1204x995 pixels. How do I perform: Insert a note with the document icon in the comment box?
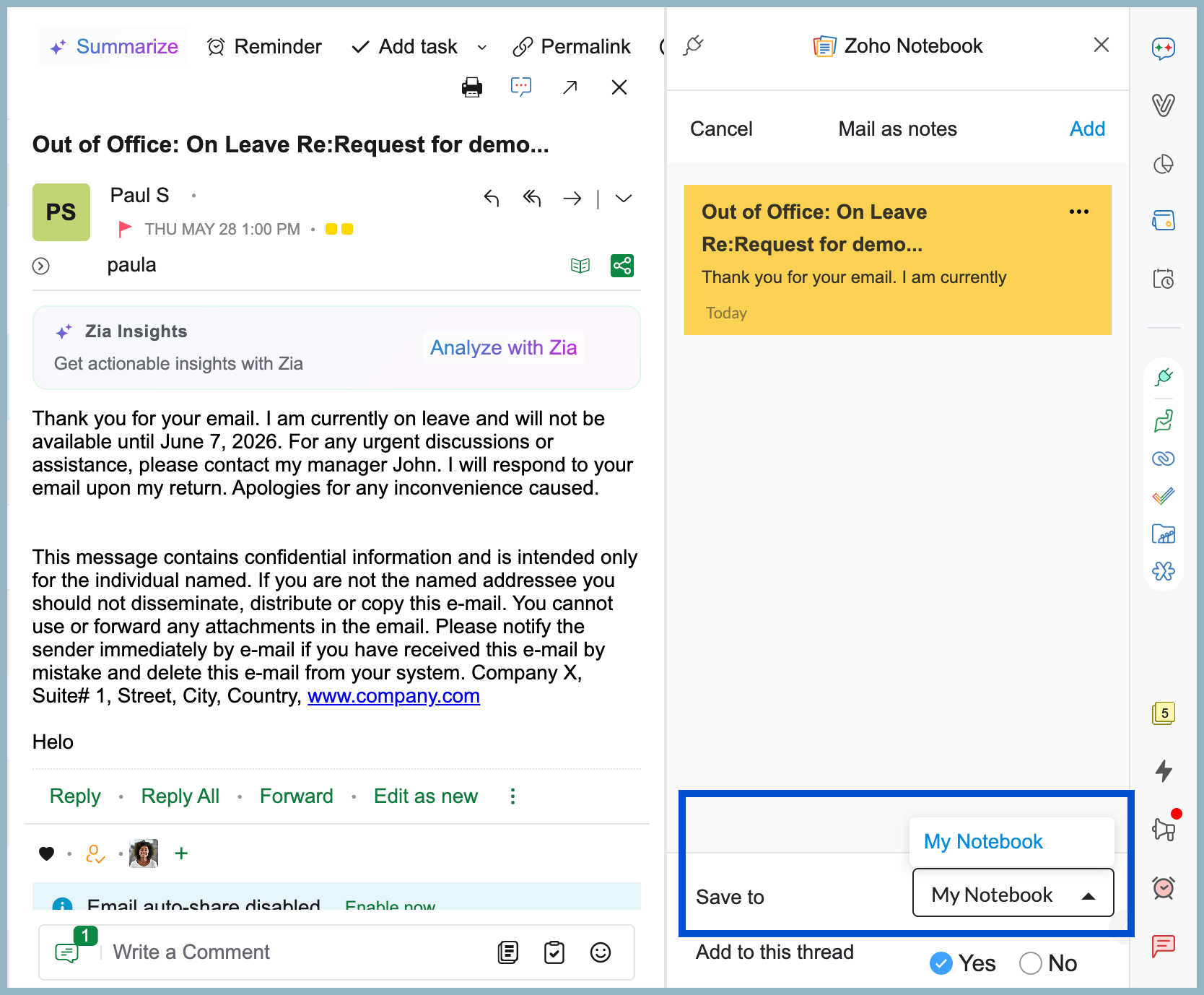click(x=508, y=952)
